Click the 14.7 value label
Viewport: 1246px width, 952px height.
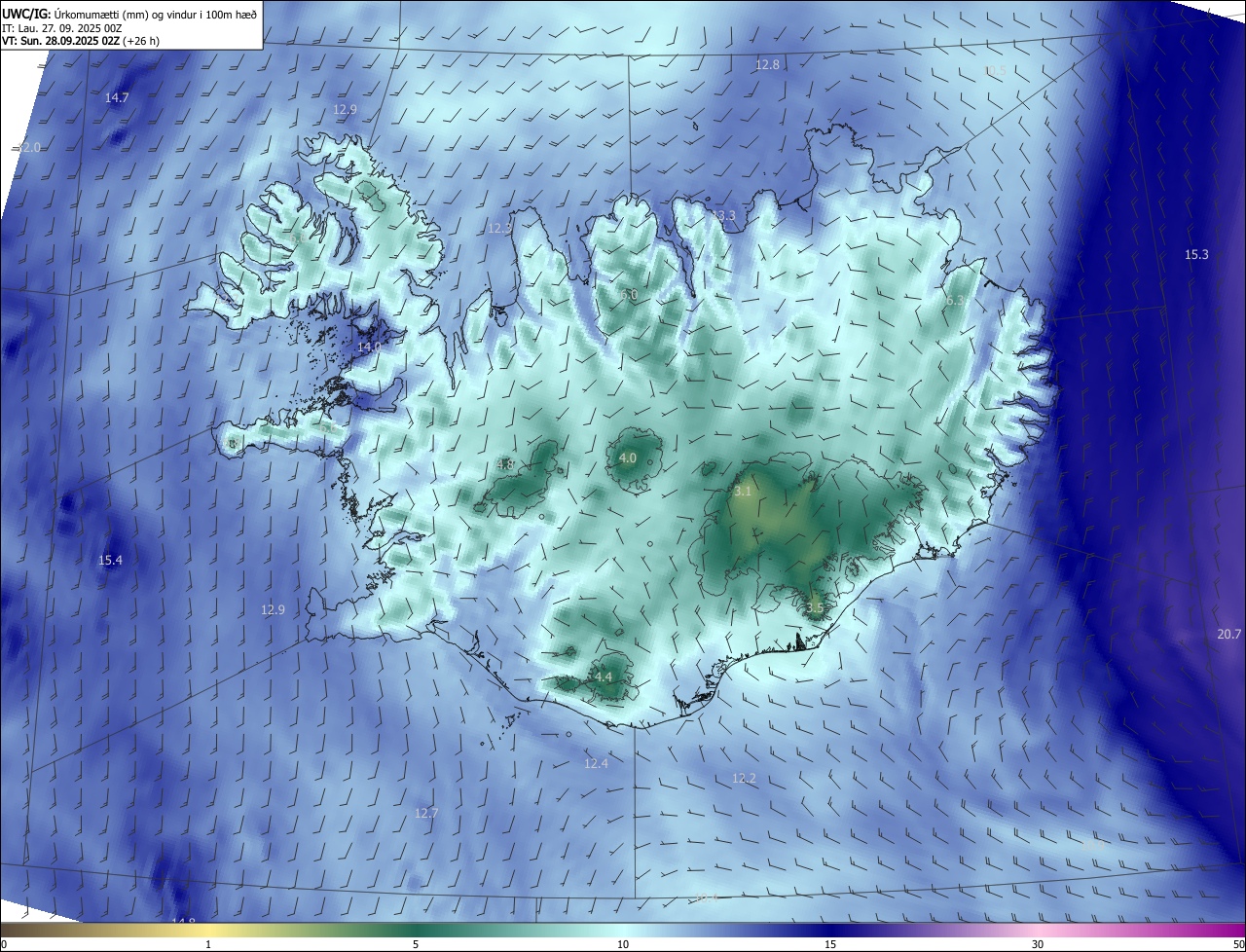117,97
